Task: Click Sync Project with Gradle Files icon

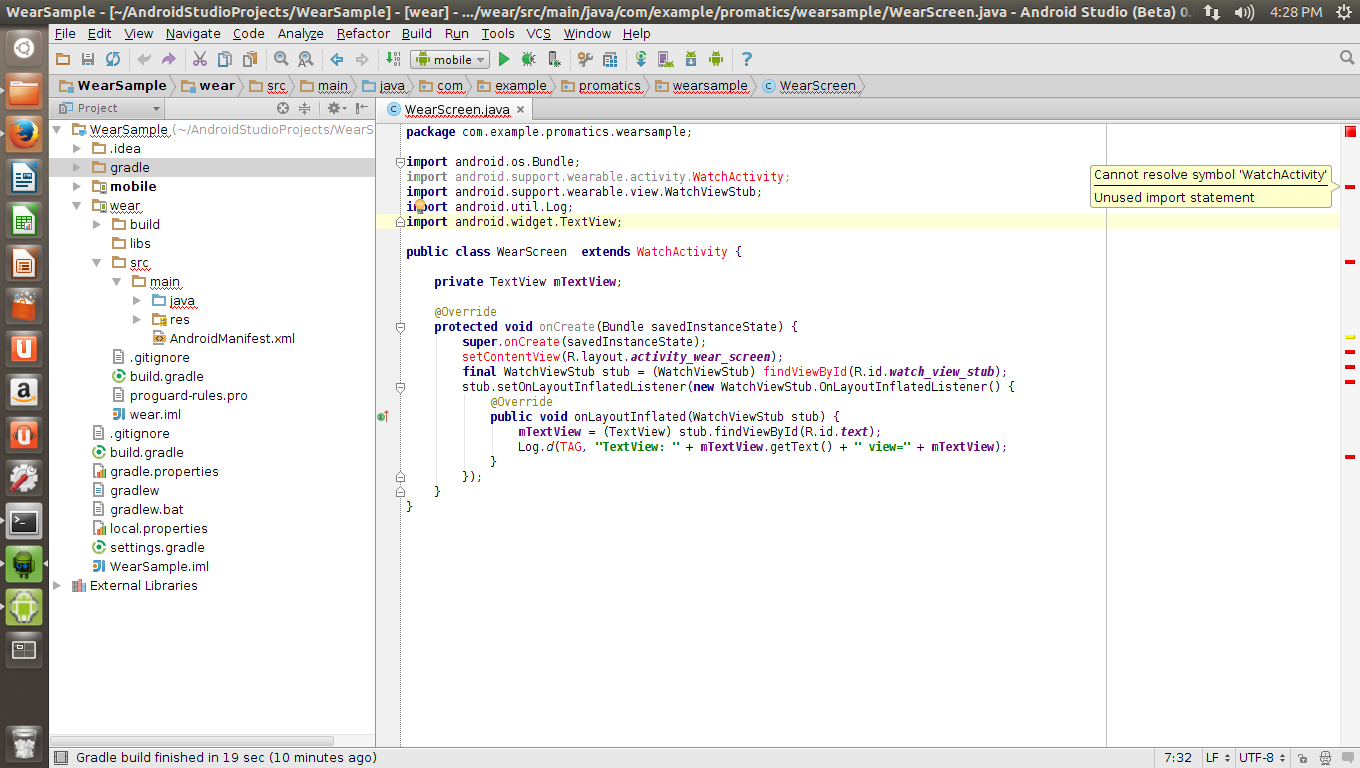Action: [x=640, y=60]
